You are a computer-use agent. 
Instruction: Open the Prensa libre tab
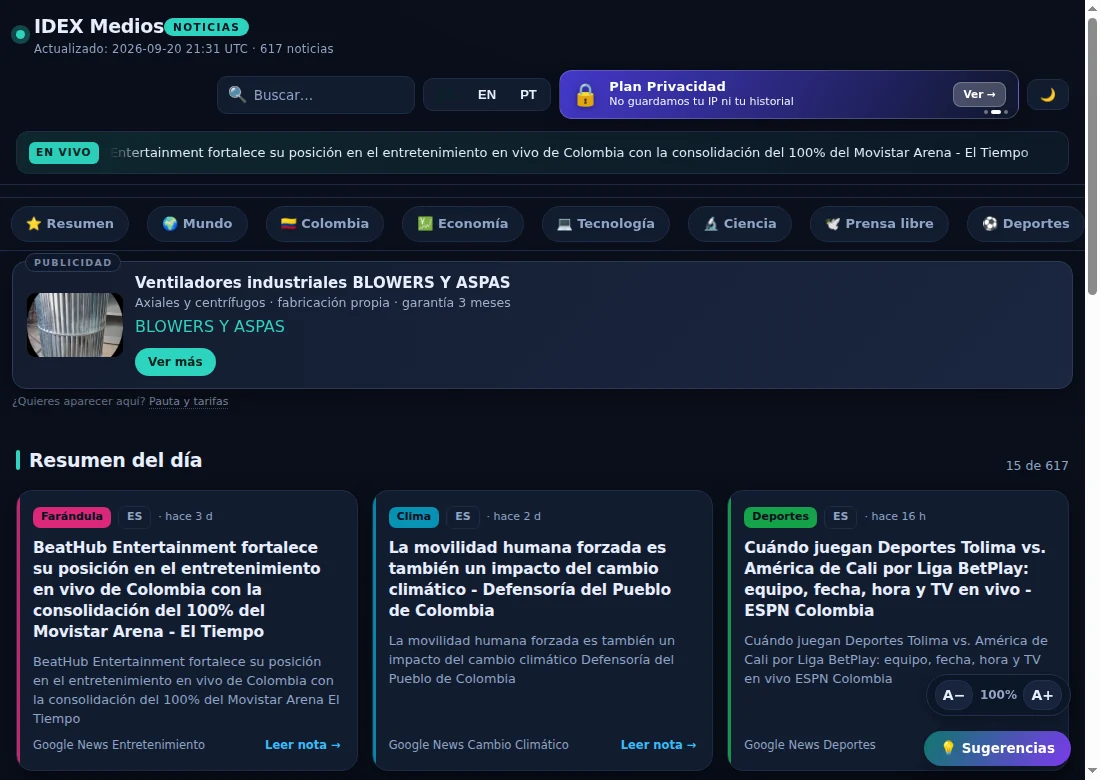[879, 224]
